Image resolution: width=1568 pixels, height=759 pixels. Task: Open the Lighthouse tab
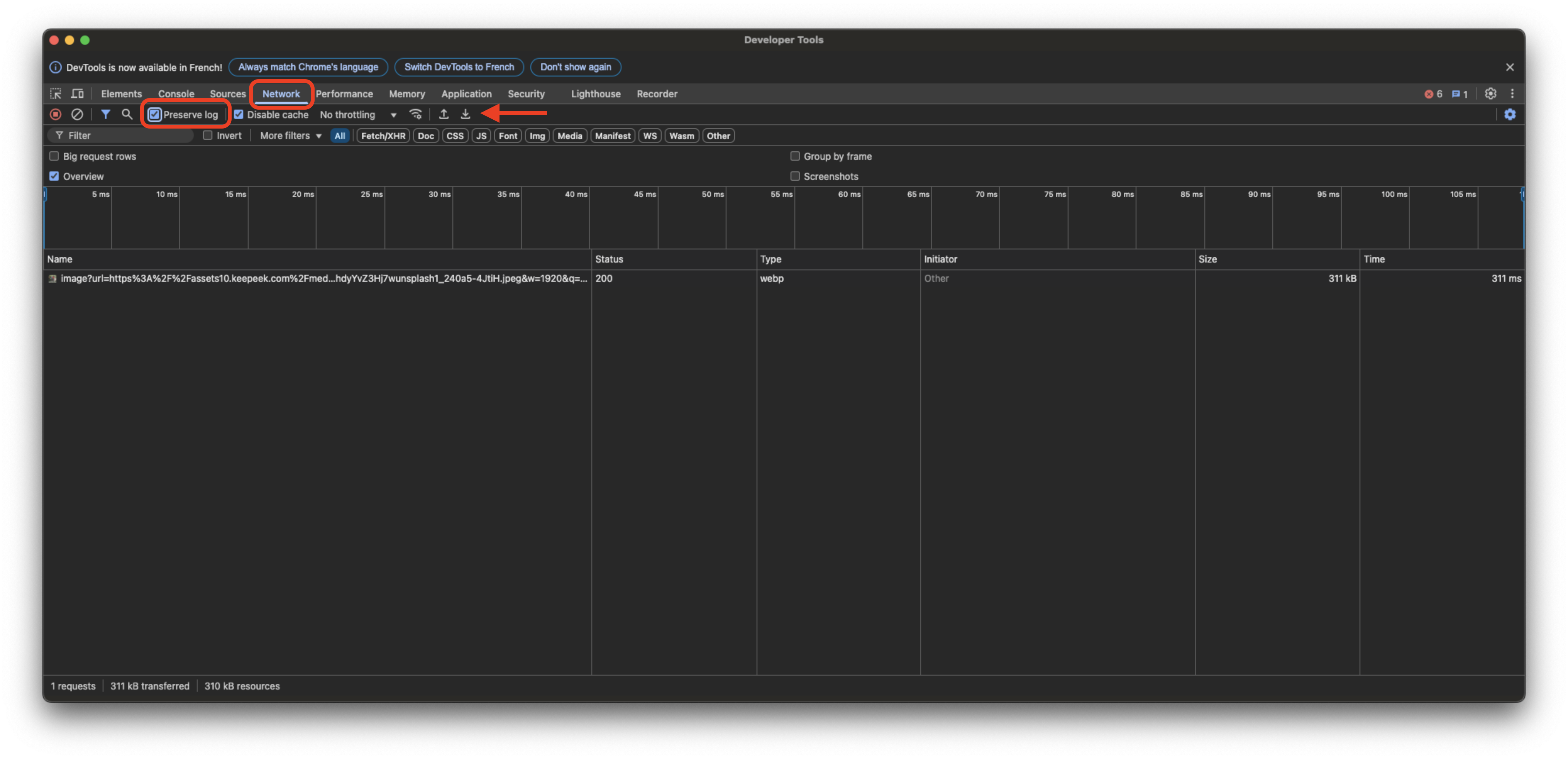tap(595, 94)
